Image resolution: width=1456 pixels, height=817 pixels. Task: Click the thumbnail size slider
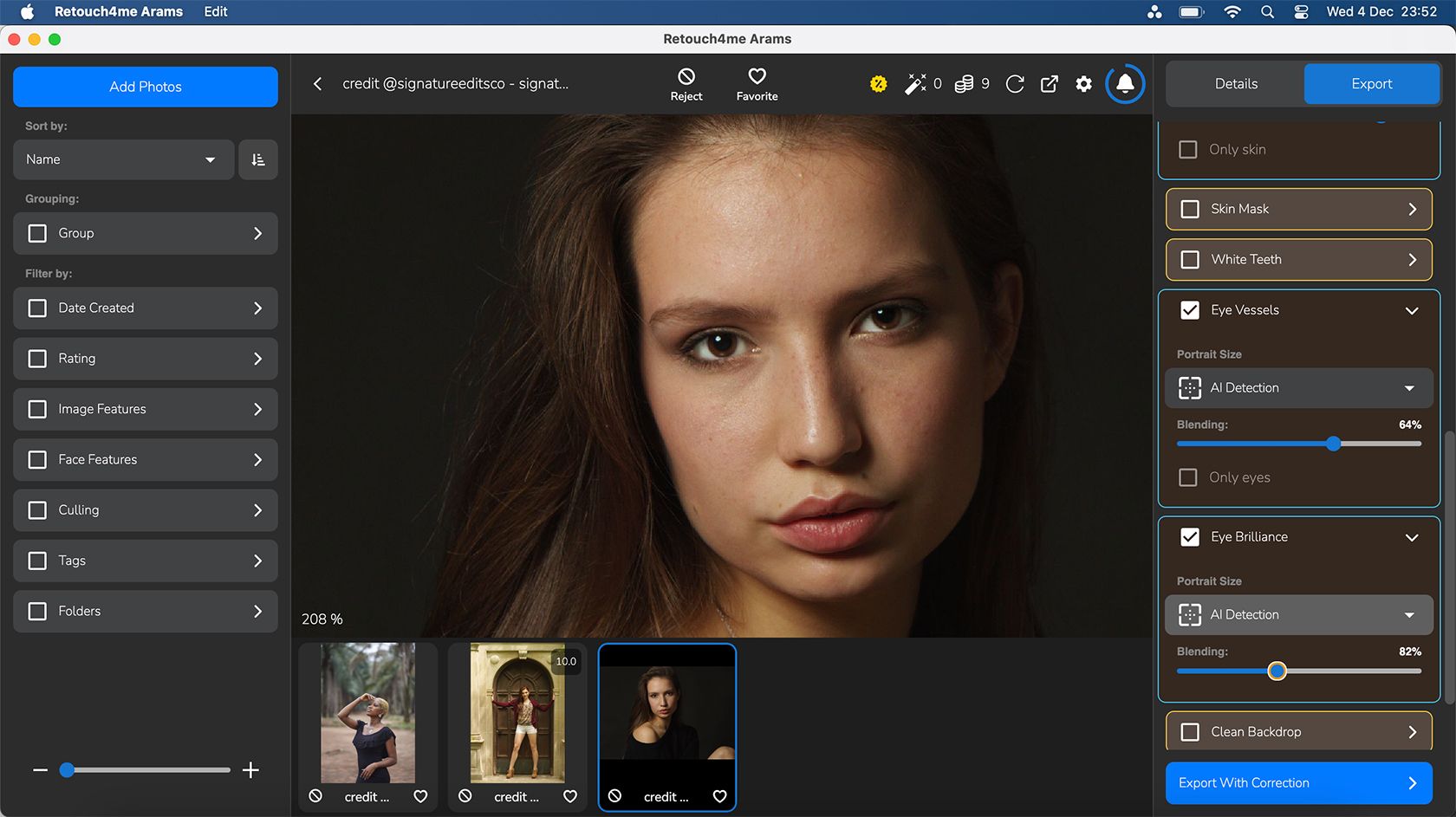(x=146, y=769)
